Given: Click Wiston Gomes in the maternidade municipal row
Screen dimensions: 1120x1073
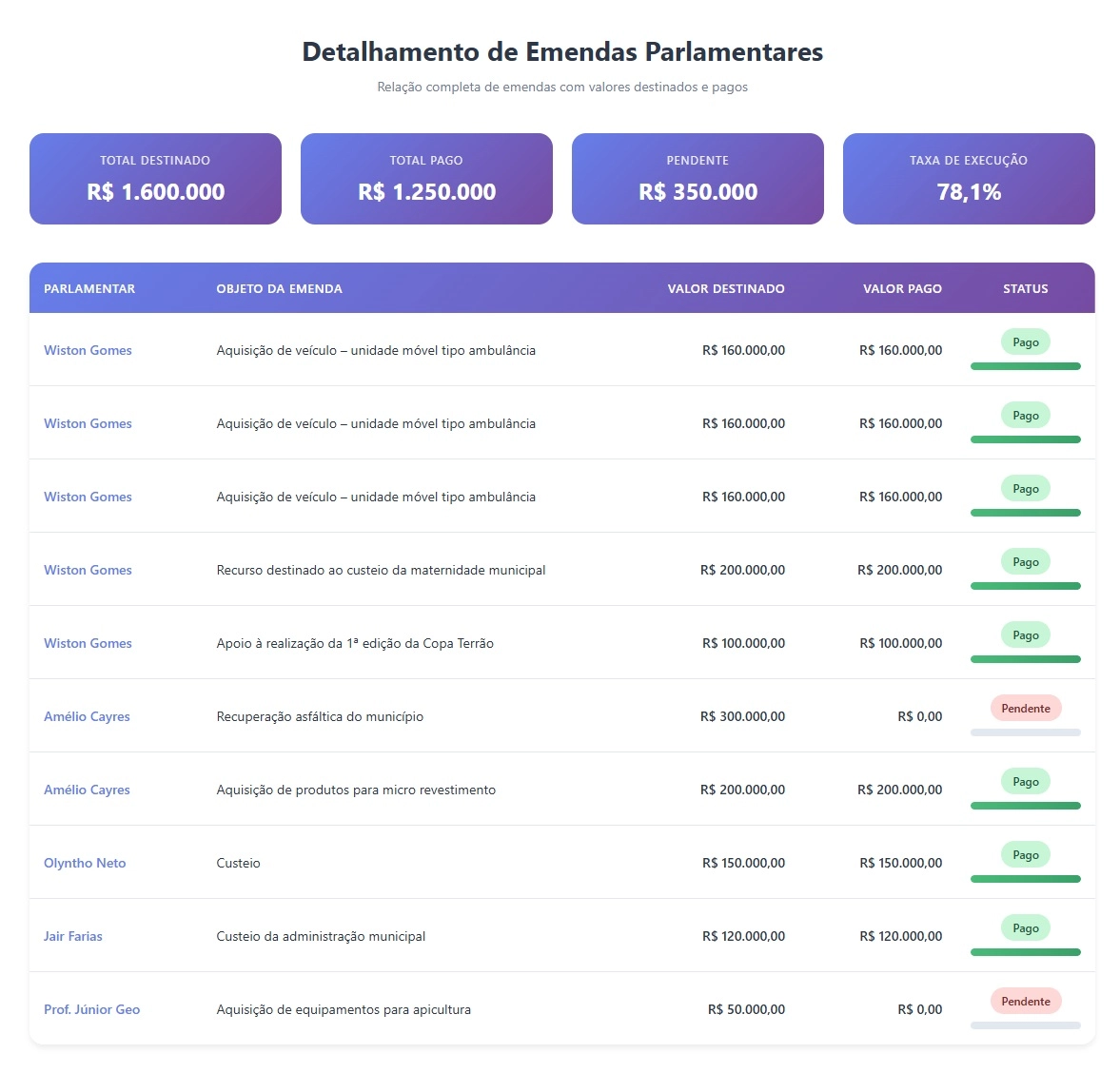Looking at the screenshot, I should (x=88, y=570).
